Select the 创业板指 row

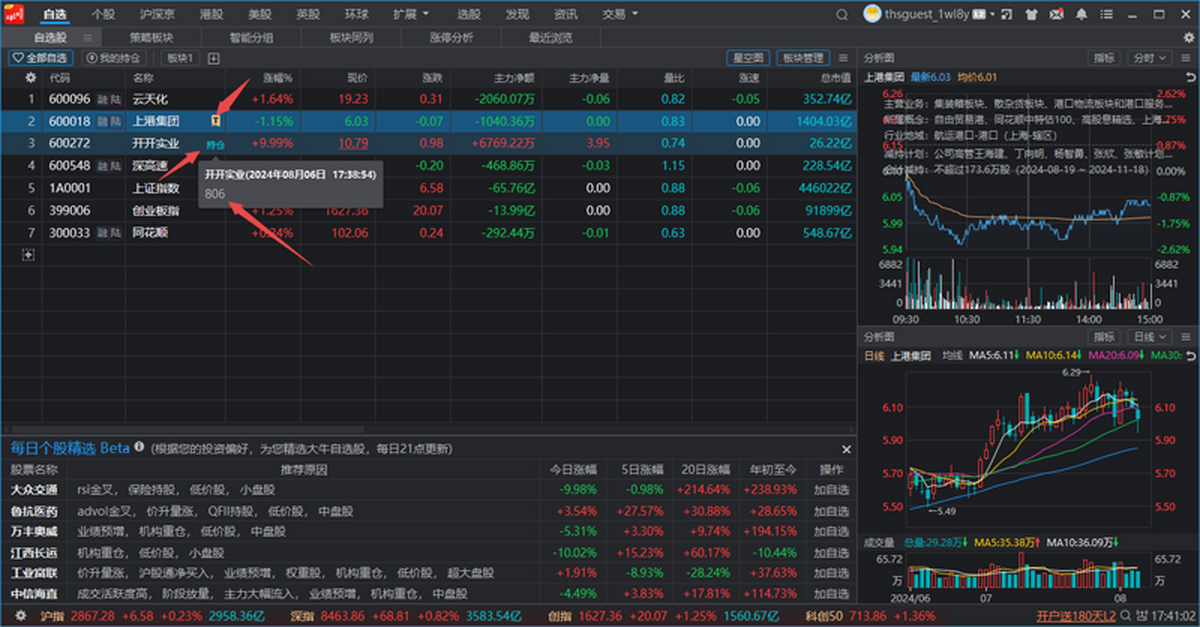click(428, 210)
